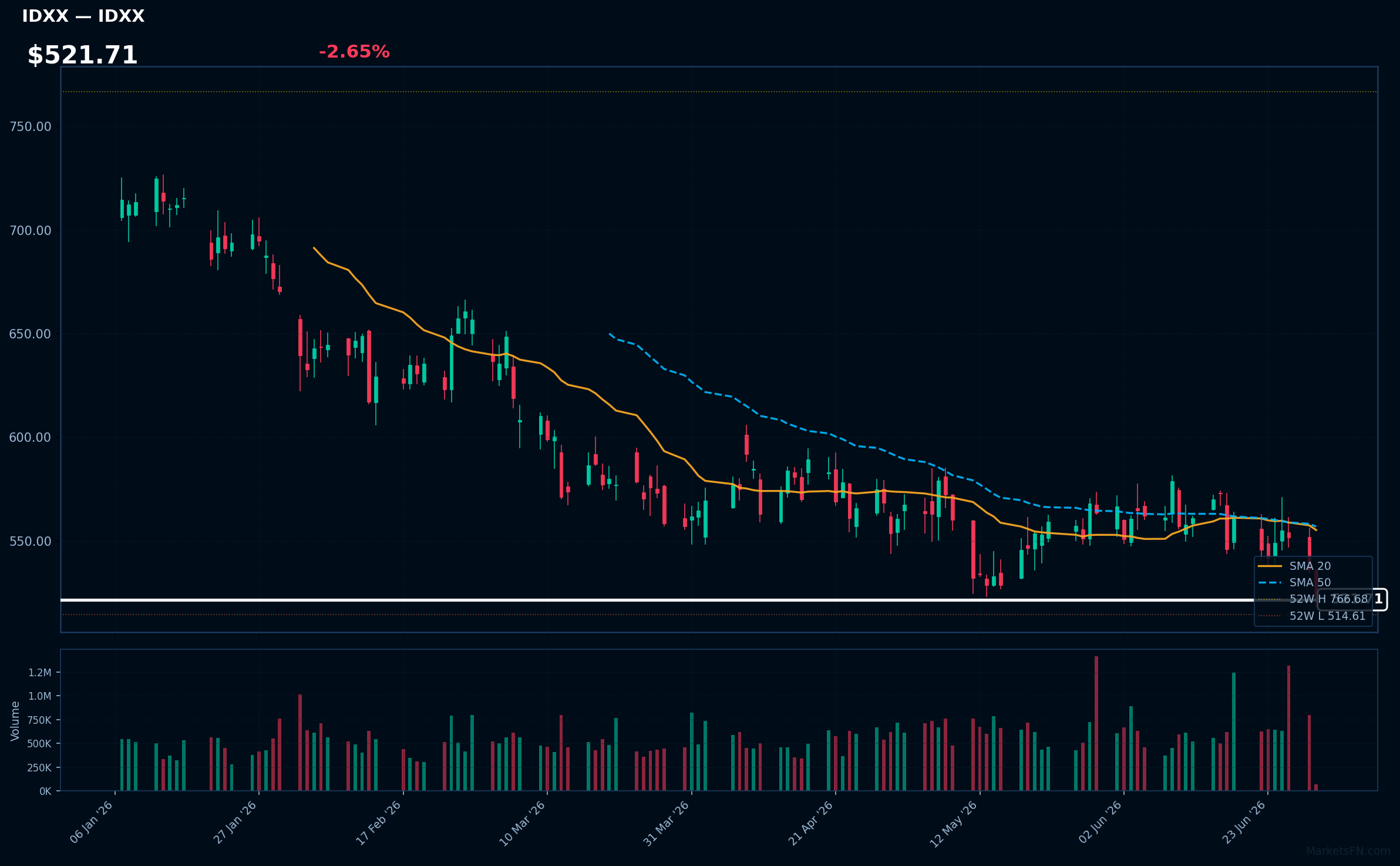
Task: Click the Volume axis title
Action: (x=15, y=721)
